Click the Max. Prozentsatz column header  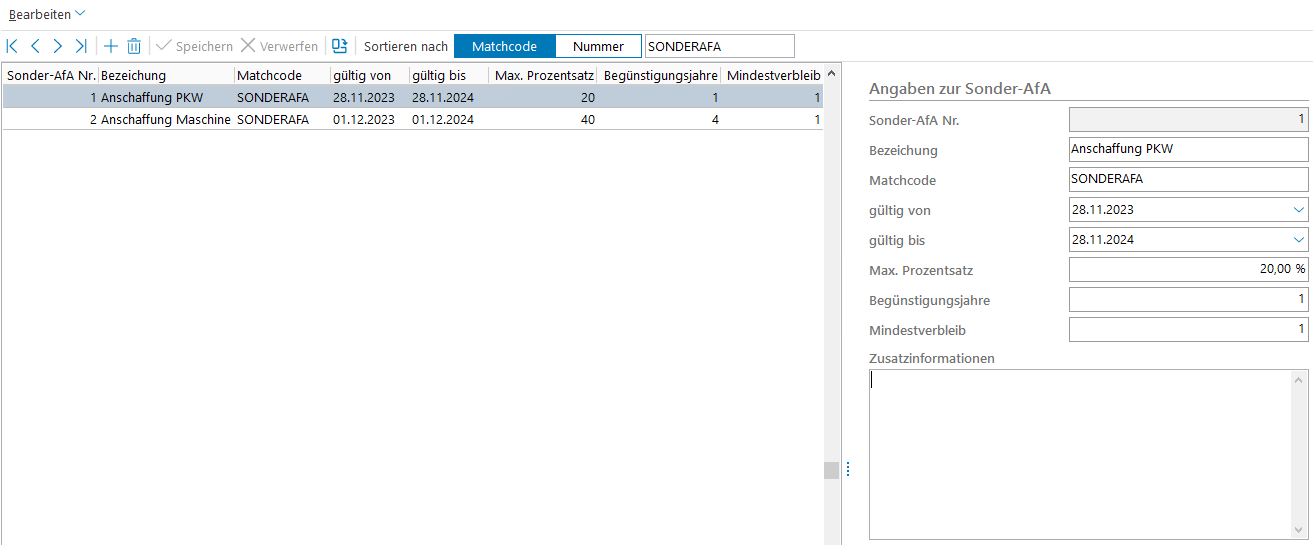(x=544, y=75)
